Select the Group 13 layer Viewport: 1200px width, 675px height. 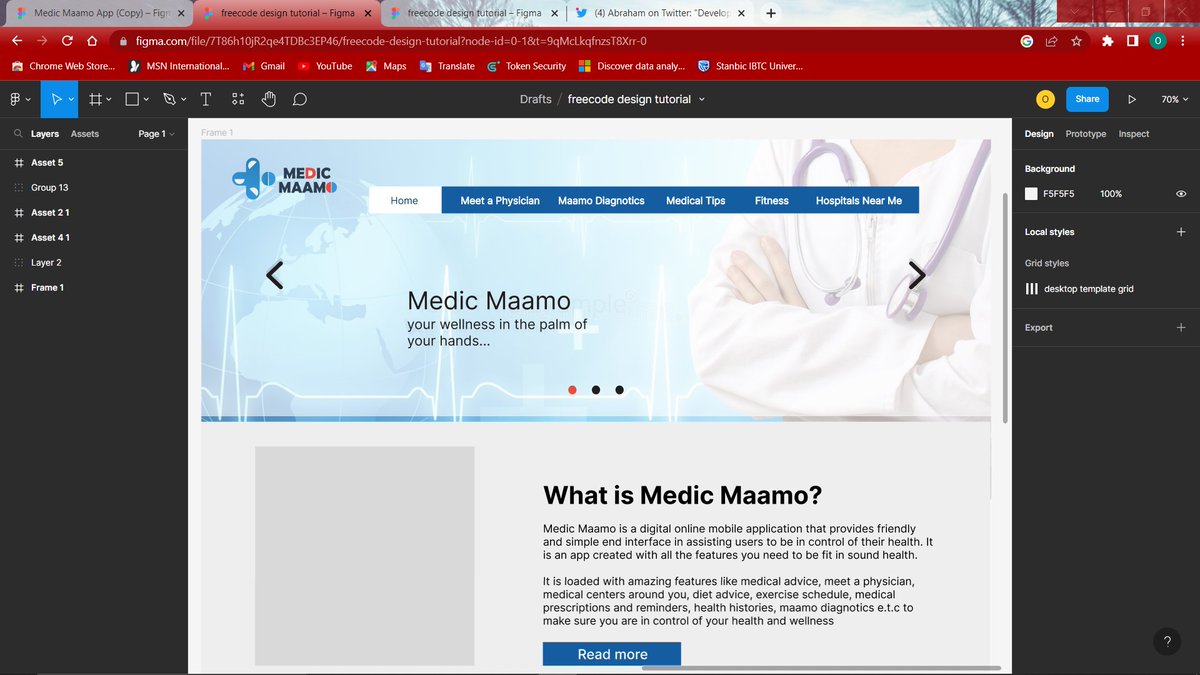94,187
